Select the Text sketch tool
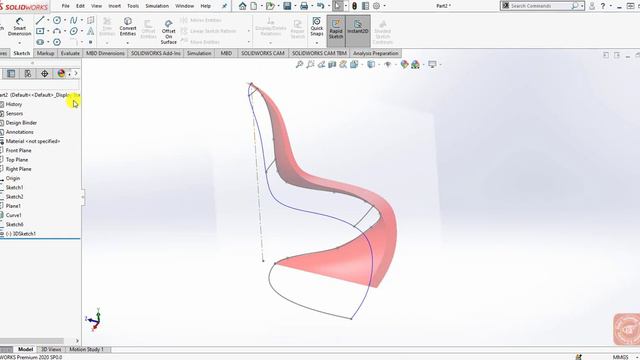 pyautogui.click(x=91, y=31)
